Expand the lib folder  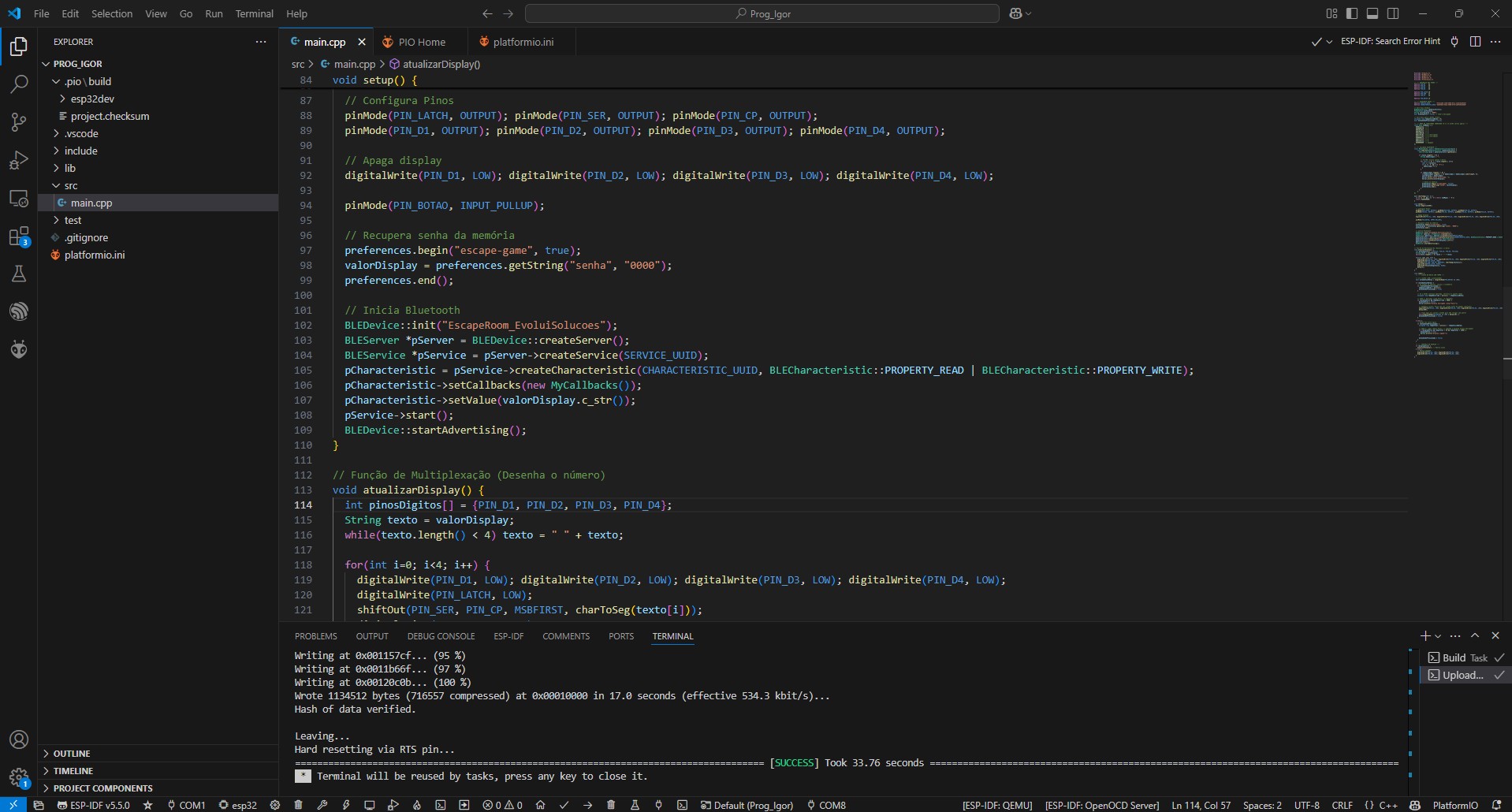pos(158,168)
